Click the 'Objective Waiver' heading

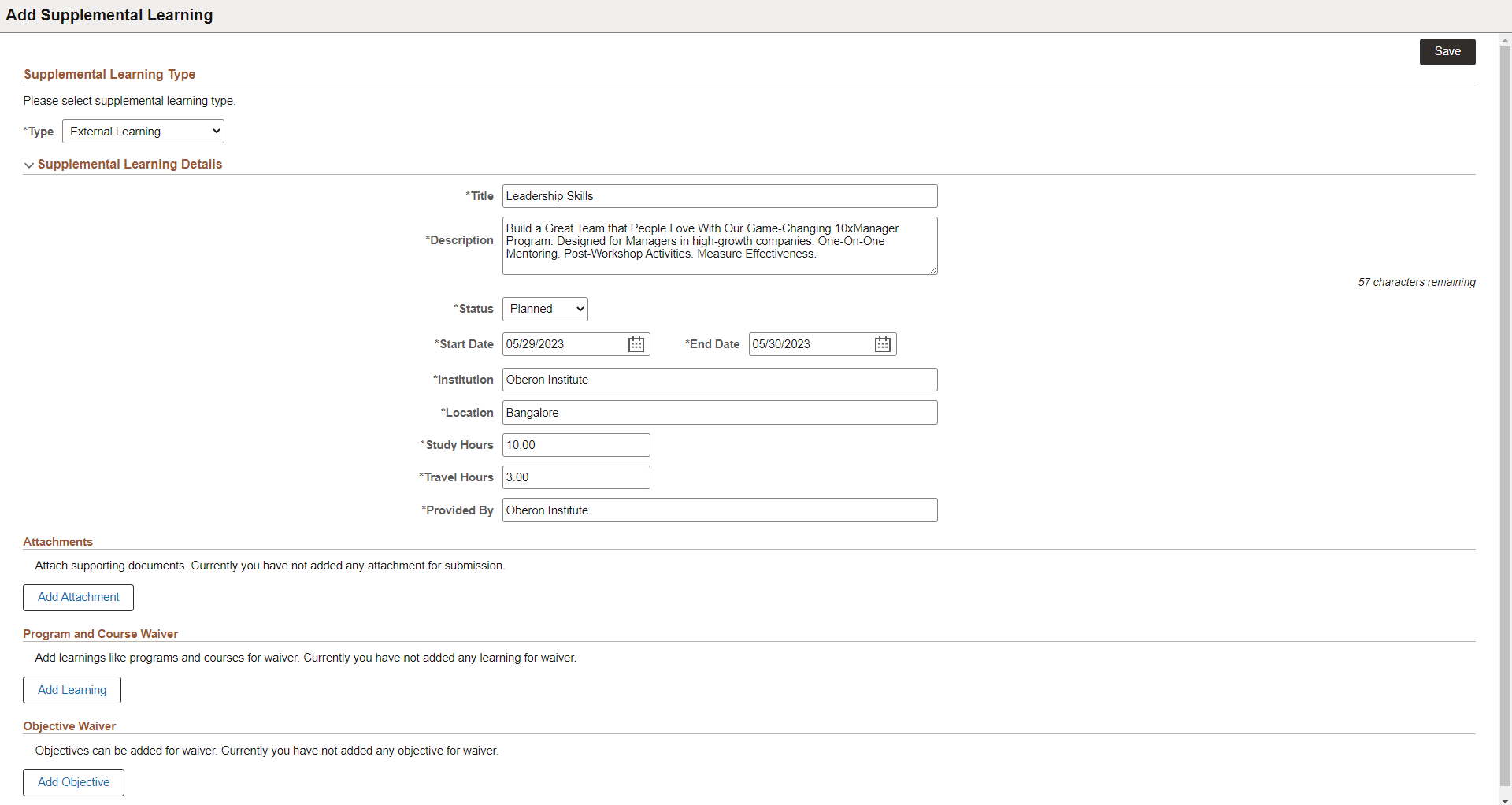pyautogui.click(x=69, y=726)
